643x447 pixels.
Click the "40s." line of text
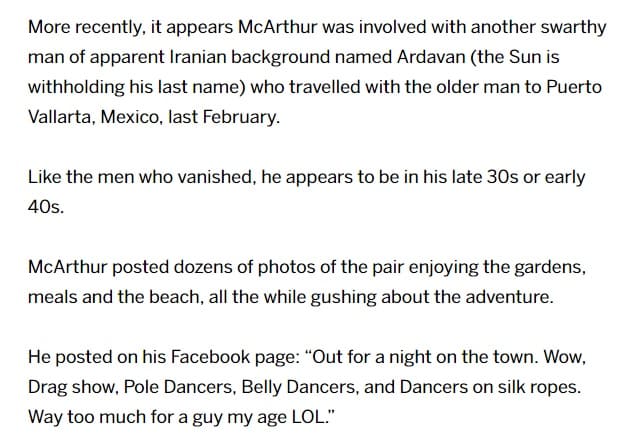pos(46,207)
